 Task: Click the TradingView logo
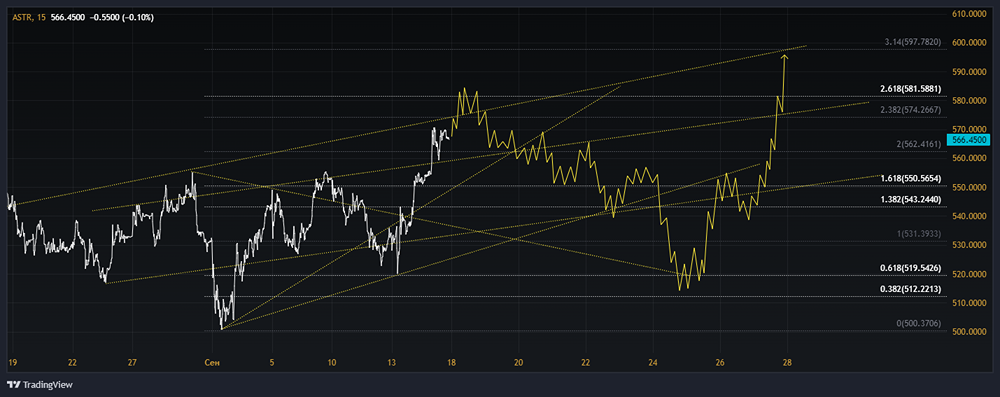point(40,385)
